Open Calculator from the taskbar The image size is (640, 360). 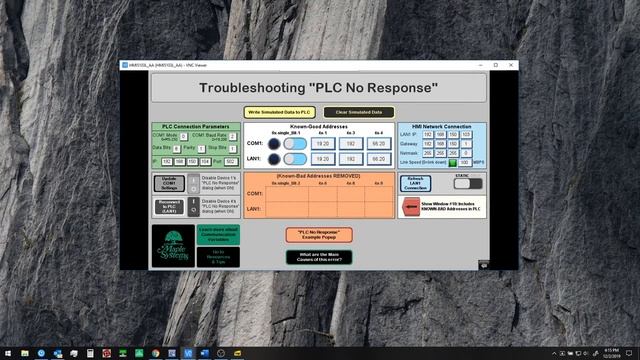[x=90, y=353]
